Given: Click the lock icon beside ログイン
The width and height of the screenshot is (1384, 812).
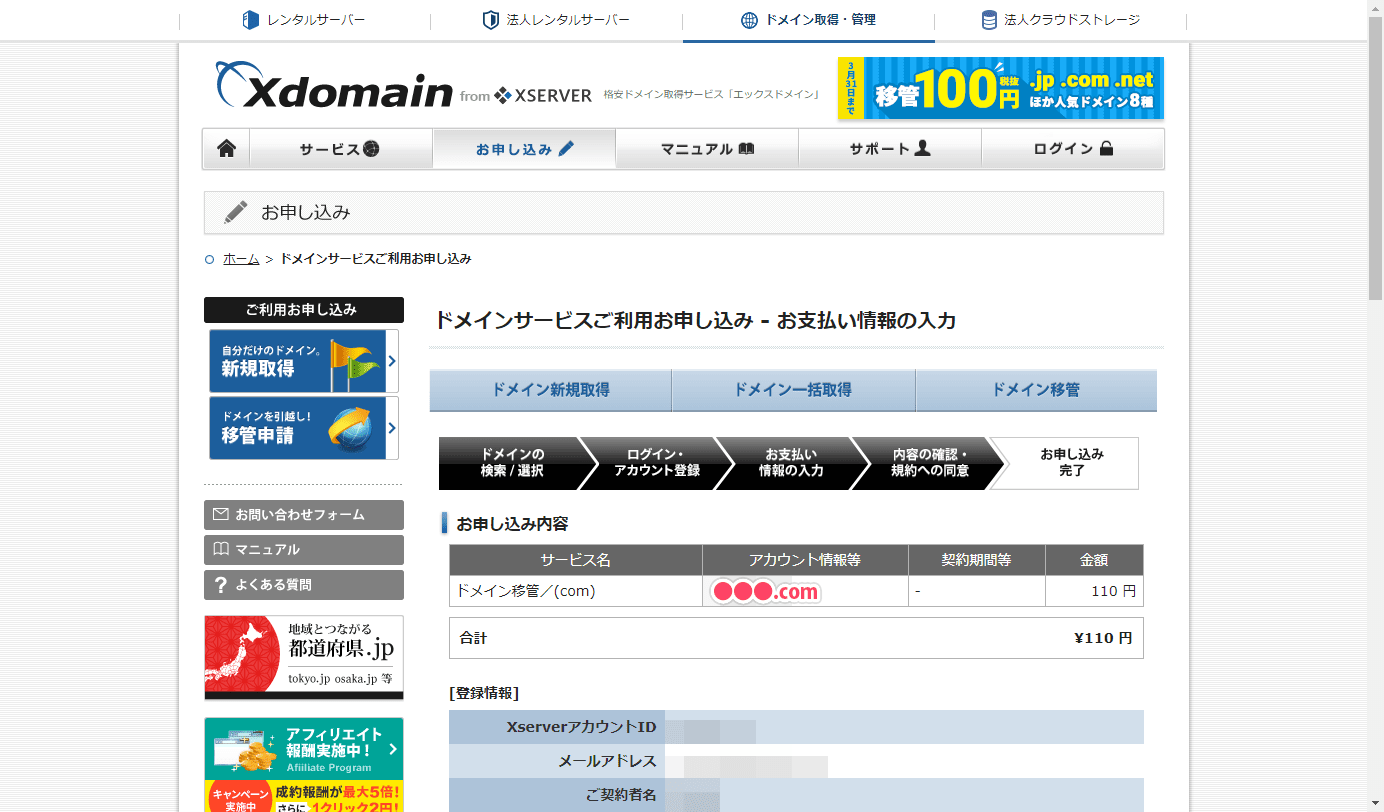Looking at the screenshot, I should [1106, 149].
